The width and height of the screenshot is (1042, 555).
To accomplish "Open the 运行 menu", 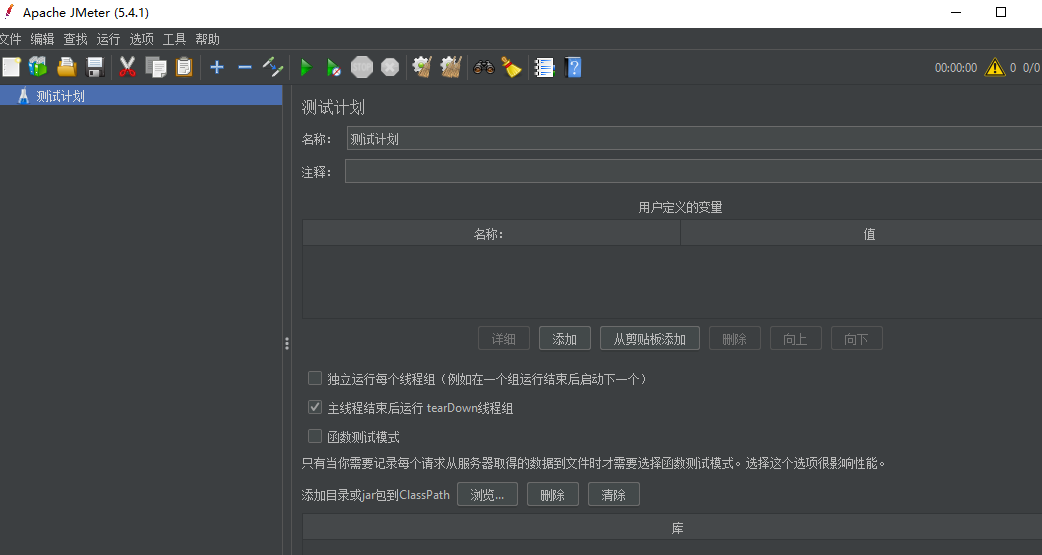I will (108, 39).
